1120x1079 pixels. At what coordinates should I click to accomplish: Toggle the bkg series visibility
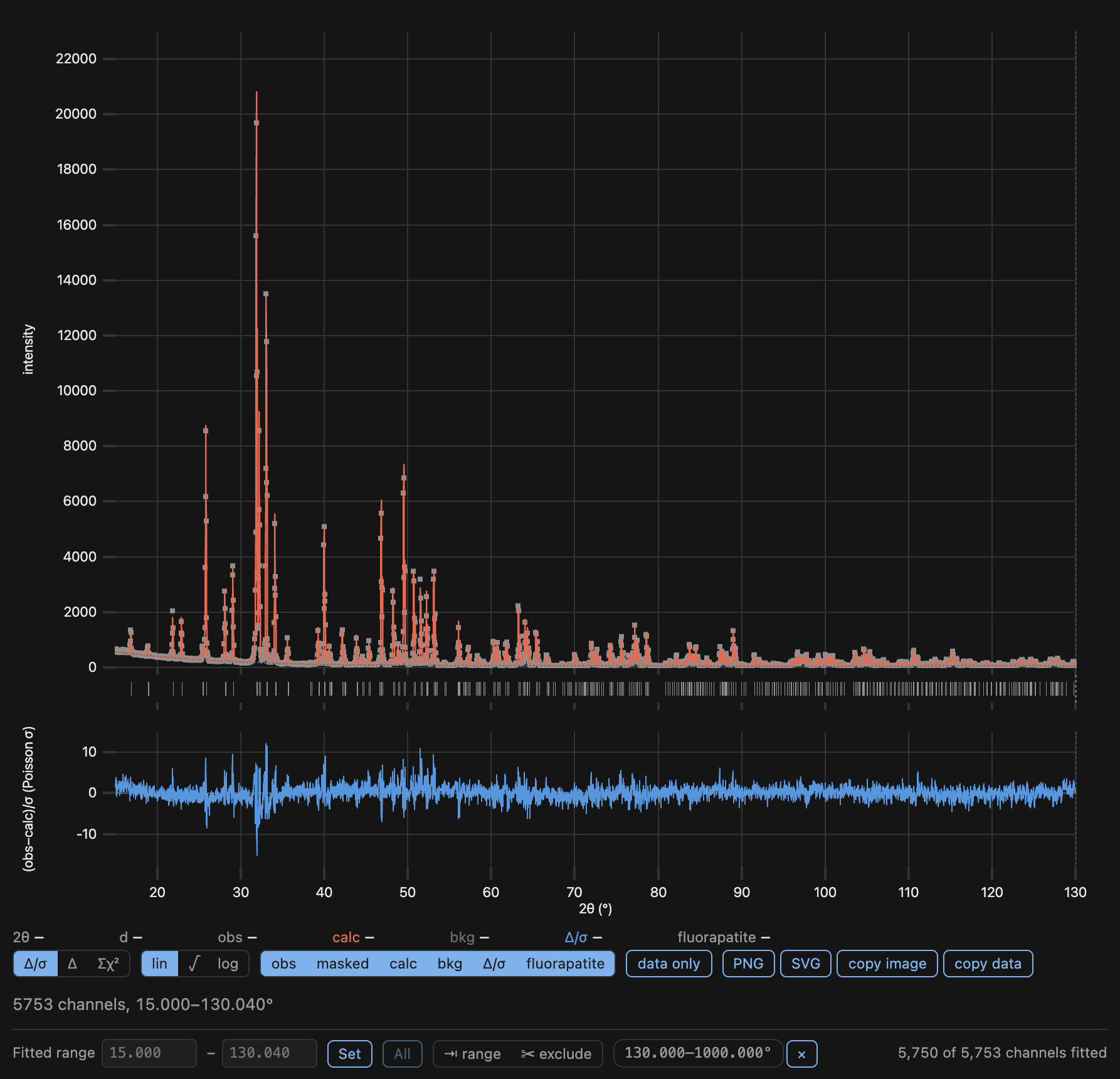450,964
